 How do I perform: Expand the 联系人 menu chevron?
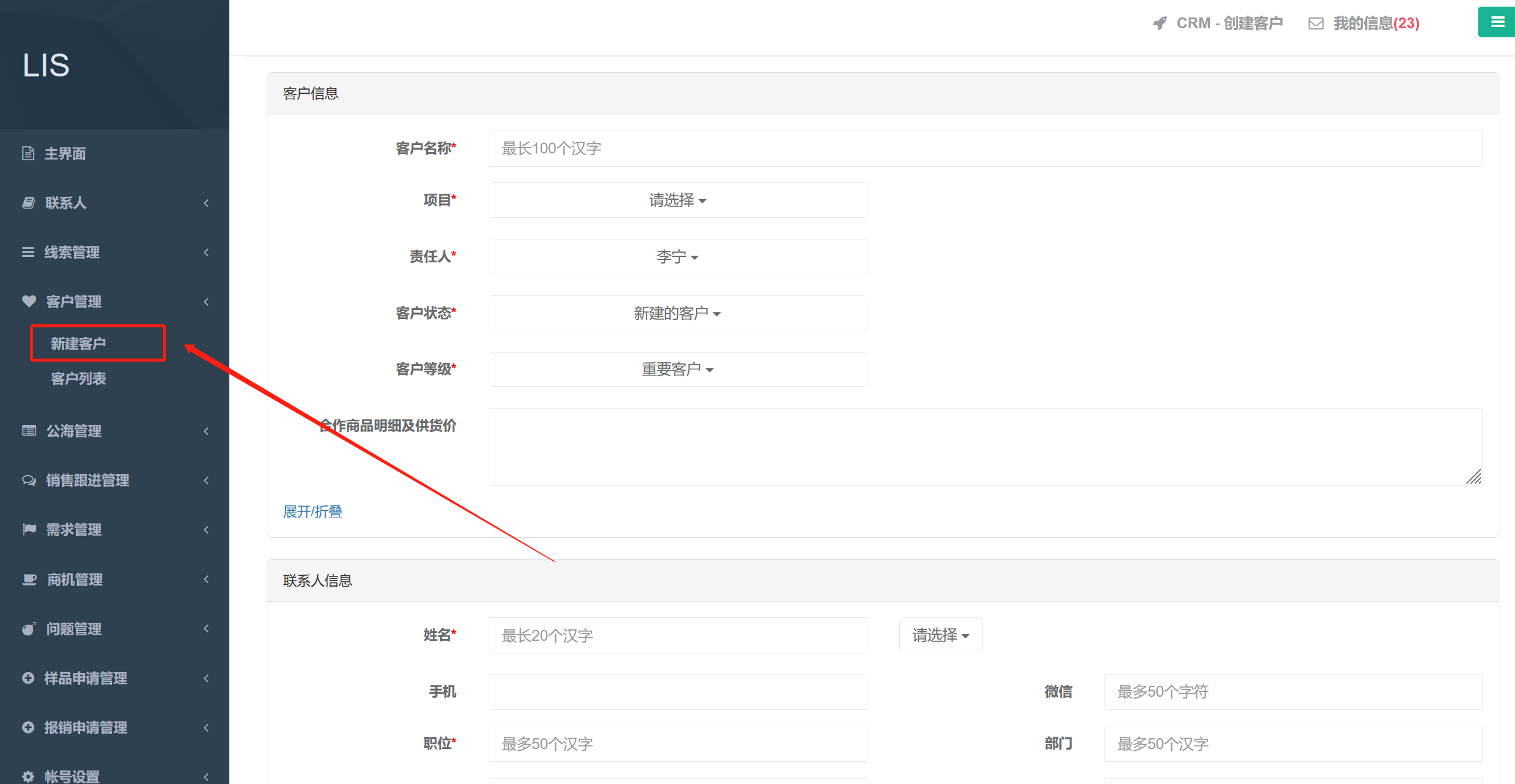pos(206,203)
